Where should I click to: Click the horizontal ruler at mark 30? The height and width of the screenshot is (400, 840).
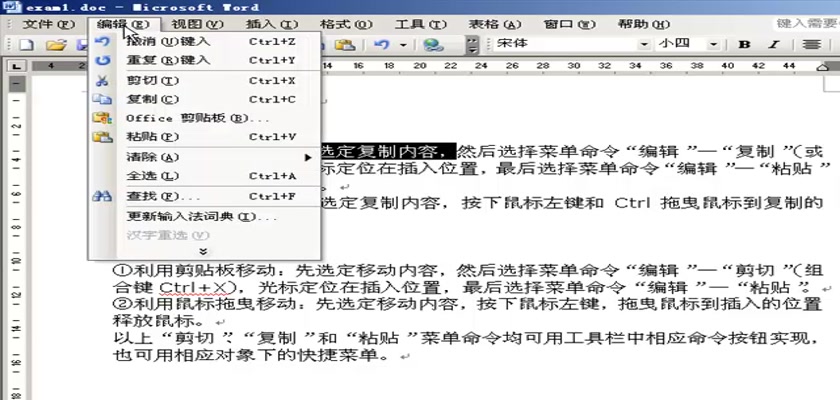[574, 66]
